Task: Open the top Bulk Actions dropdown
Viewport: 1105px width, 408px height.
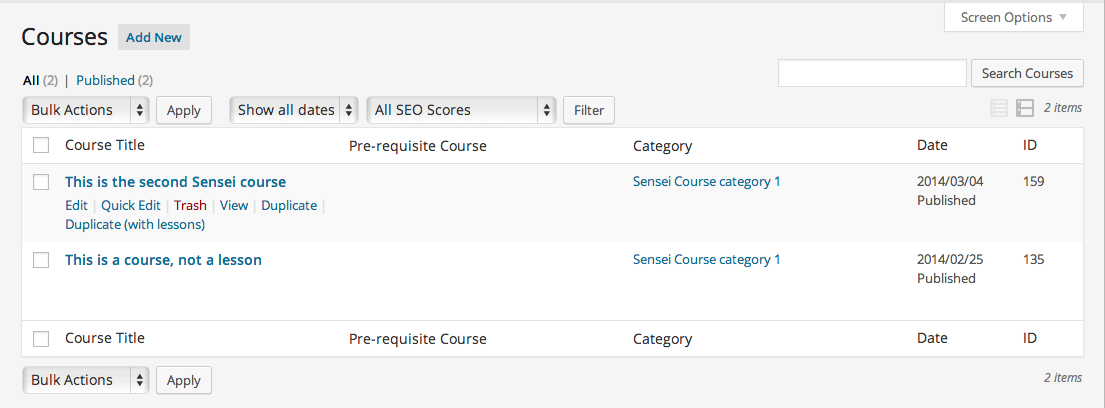Action: click(86, 110)
